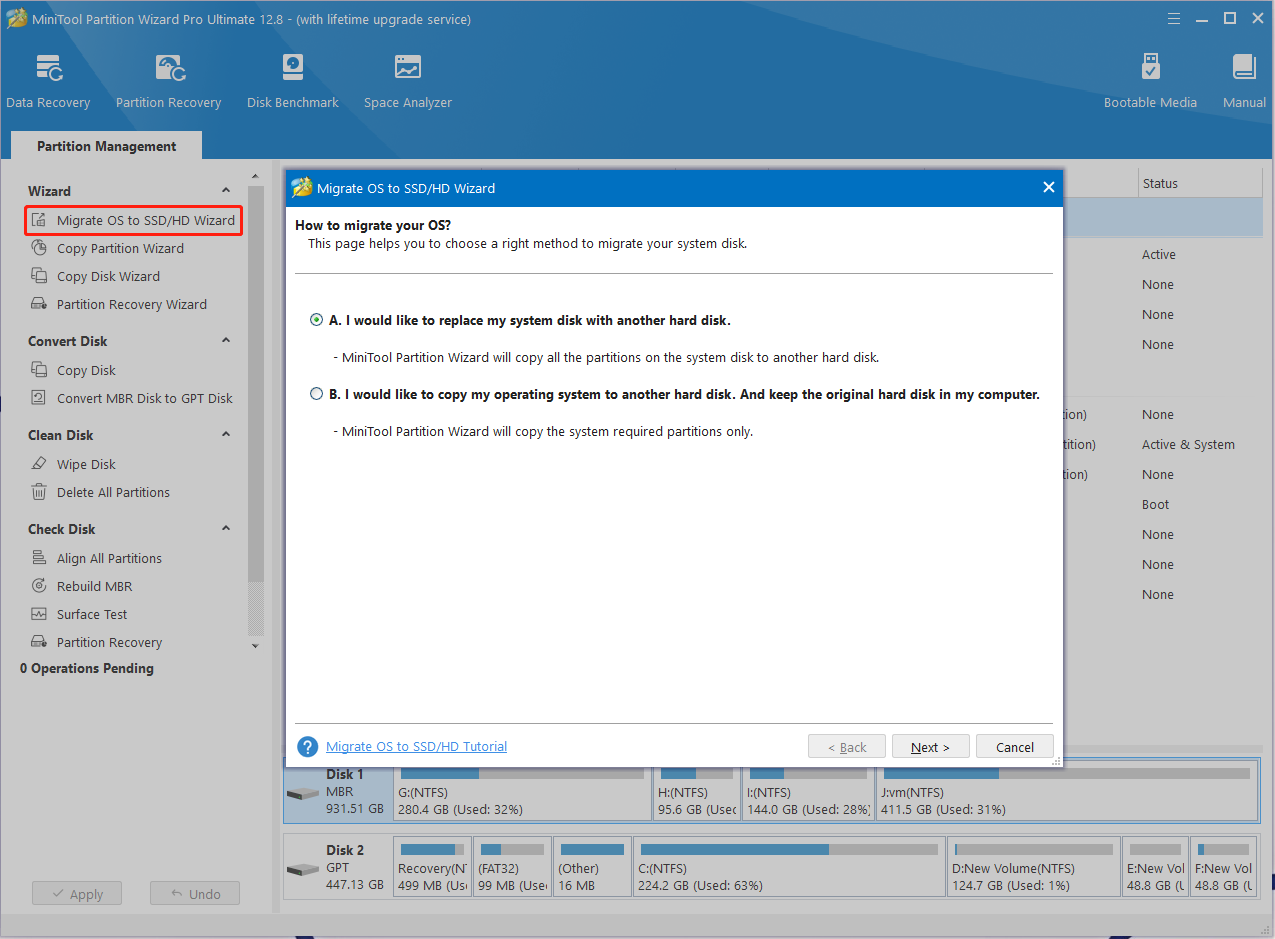This screenshot has width=1275, height=939.
Task: Switch to Partition Management tab
Action: [x=106, y=146]
